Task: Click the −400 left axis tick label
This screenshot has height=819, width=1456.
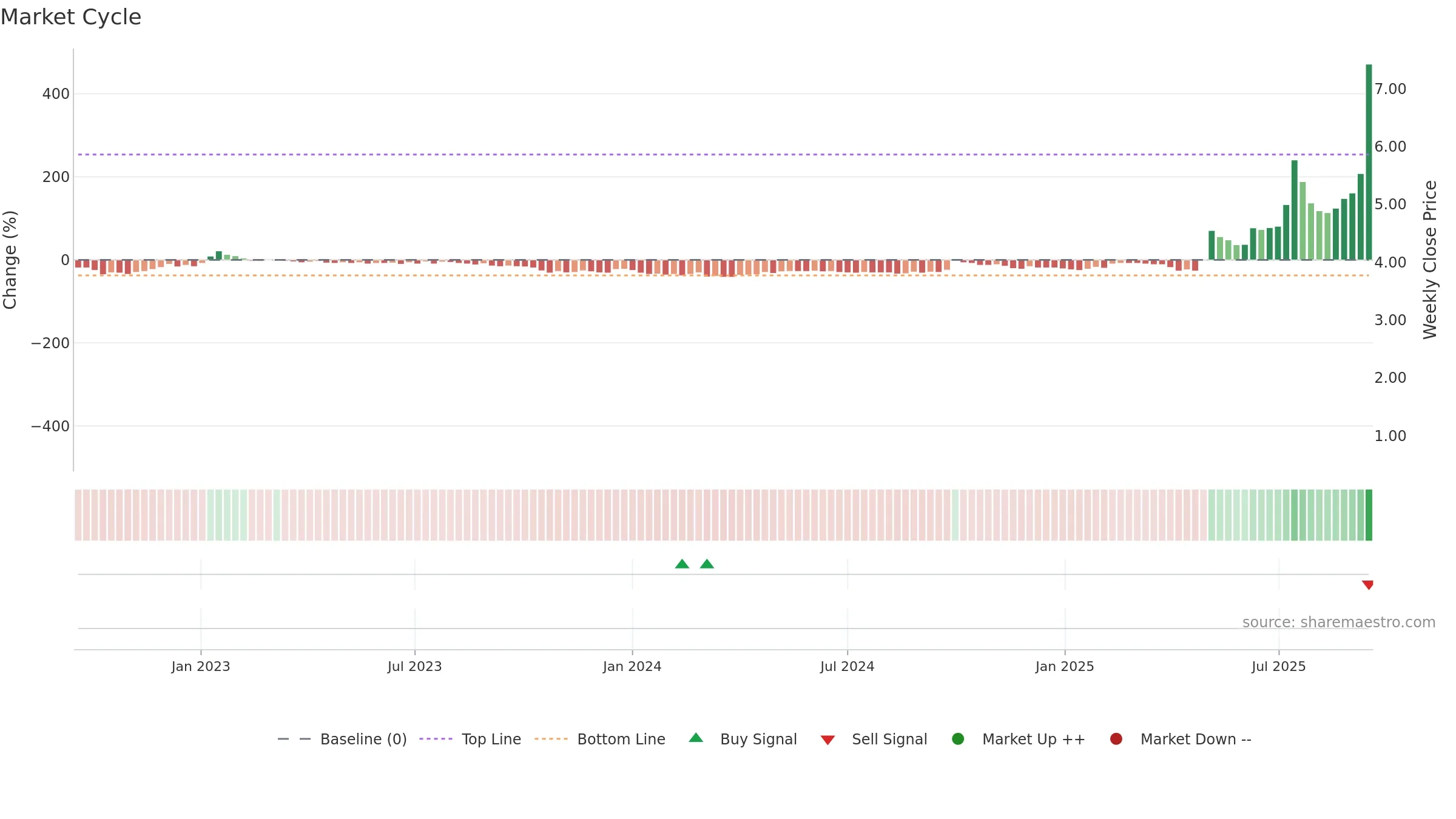Action: pos(50,426)
